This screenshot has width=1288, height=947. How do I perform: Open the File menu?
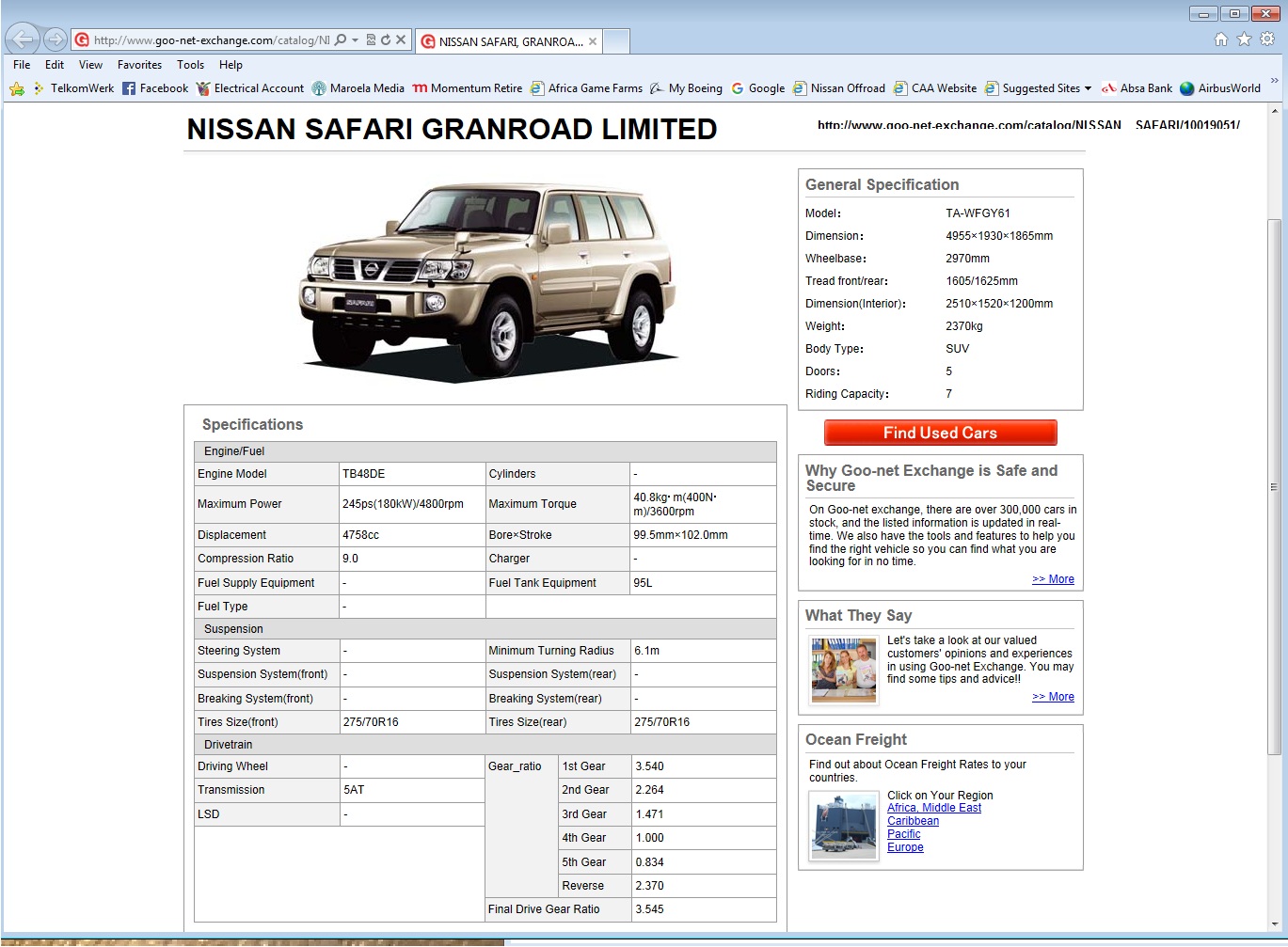pos(22,65)
